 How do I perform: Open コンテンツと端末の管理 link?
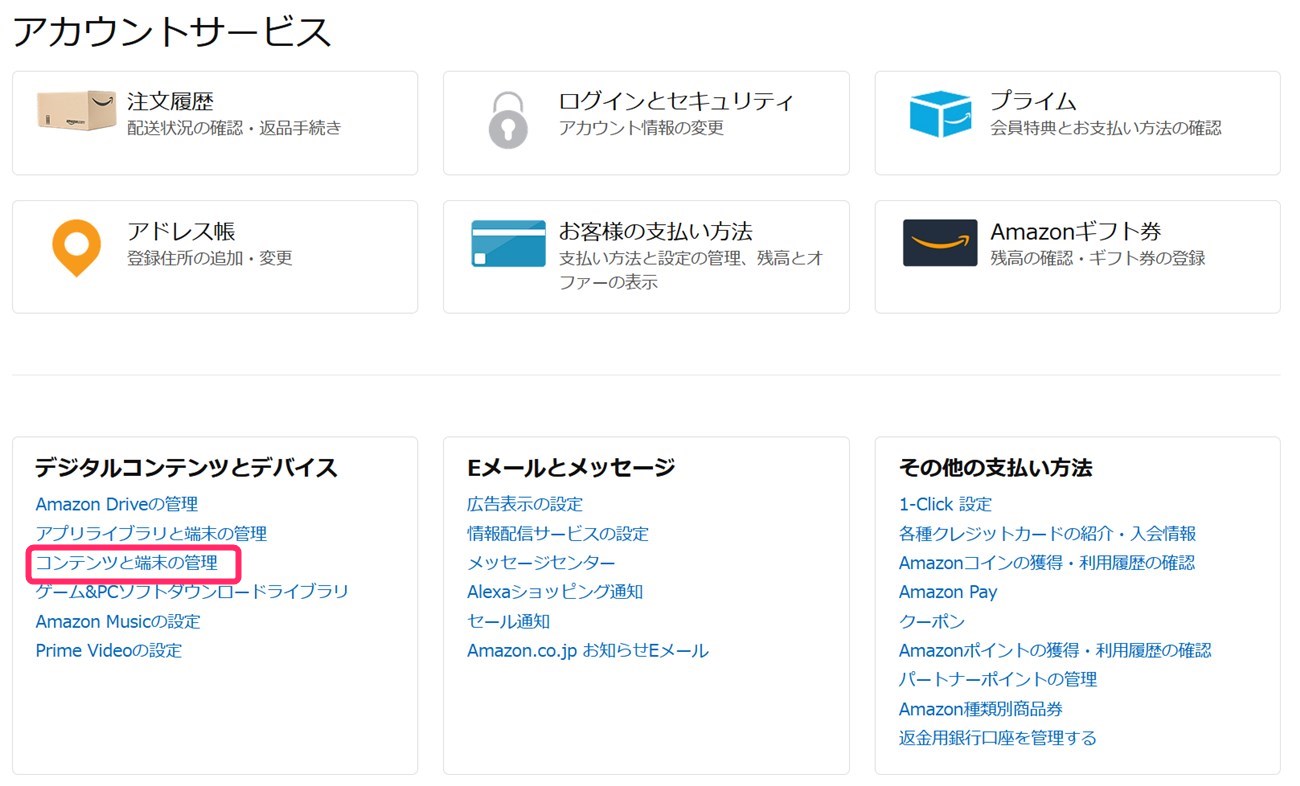tap(126, 563)
